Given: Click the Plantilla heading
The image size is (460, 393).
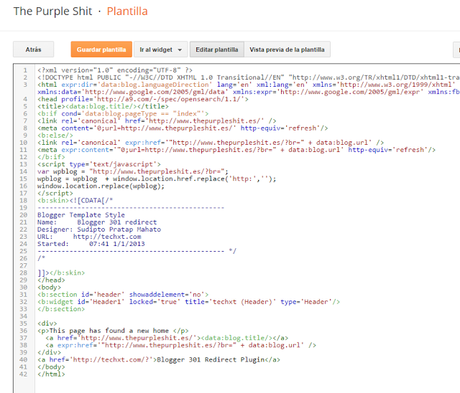Looking at the screenshot, I should pos(127,11).
